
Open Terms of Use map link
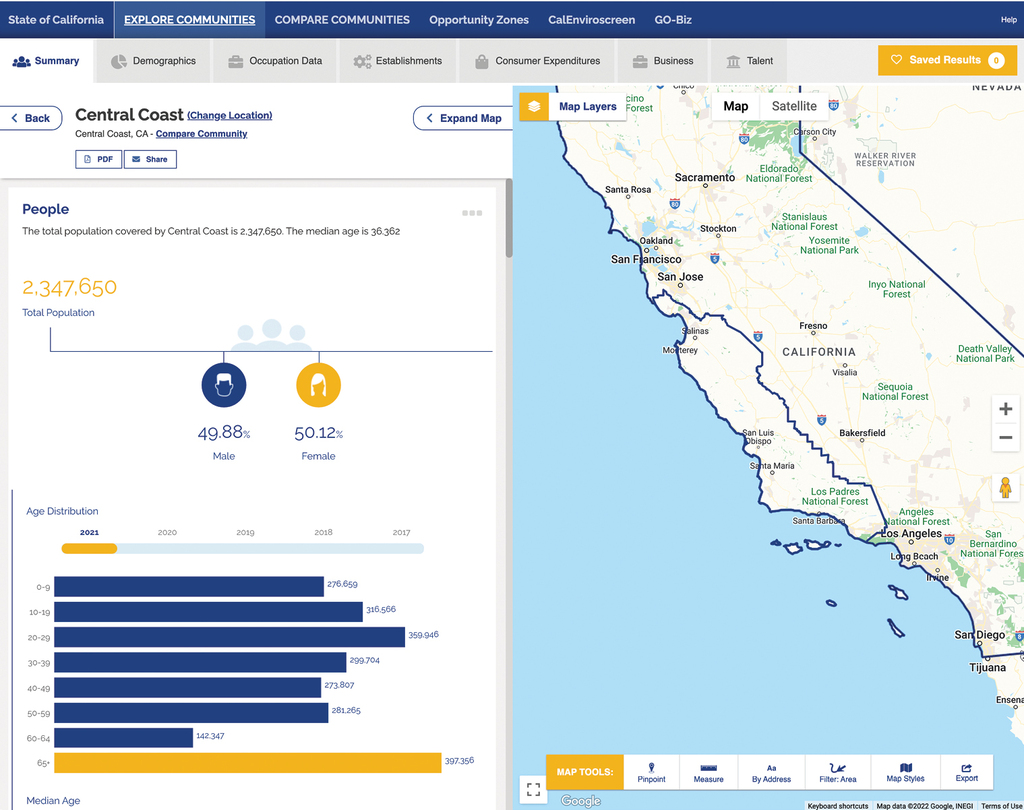coord(1001,805)
